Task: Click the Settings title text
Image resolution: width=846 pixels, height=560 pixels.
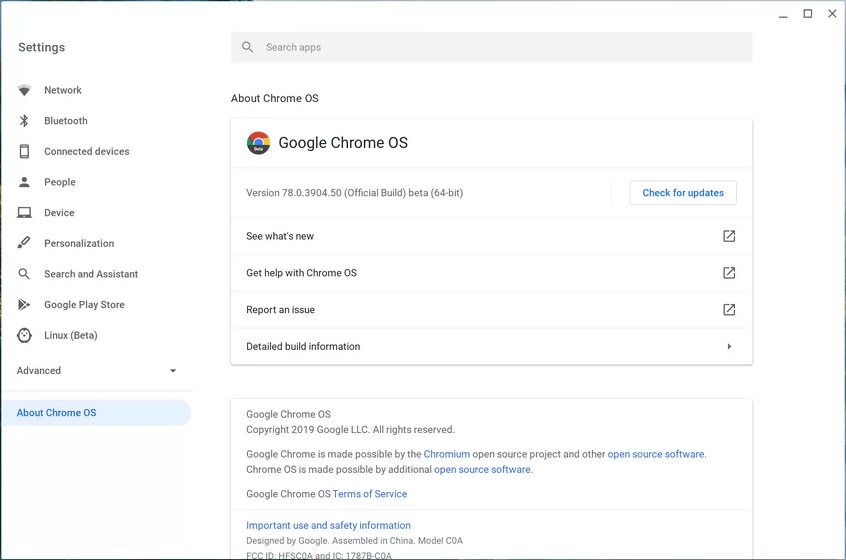Action: tap(42, 47)
